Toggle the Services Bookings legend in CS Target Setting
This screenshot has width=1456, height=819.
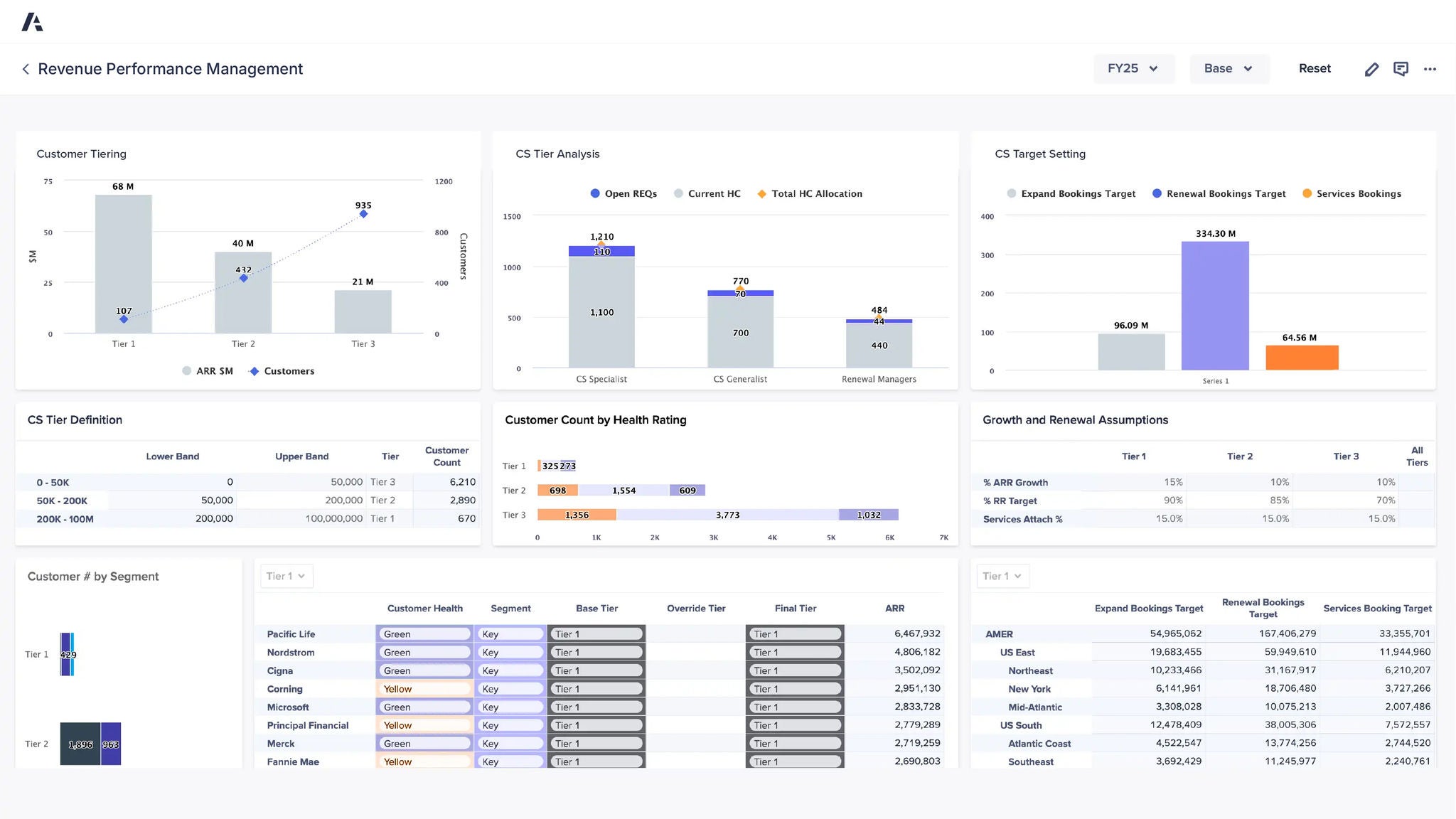click(x=1351, y=193)
